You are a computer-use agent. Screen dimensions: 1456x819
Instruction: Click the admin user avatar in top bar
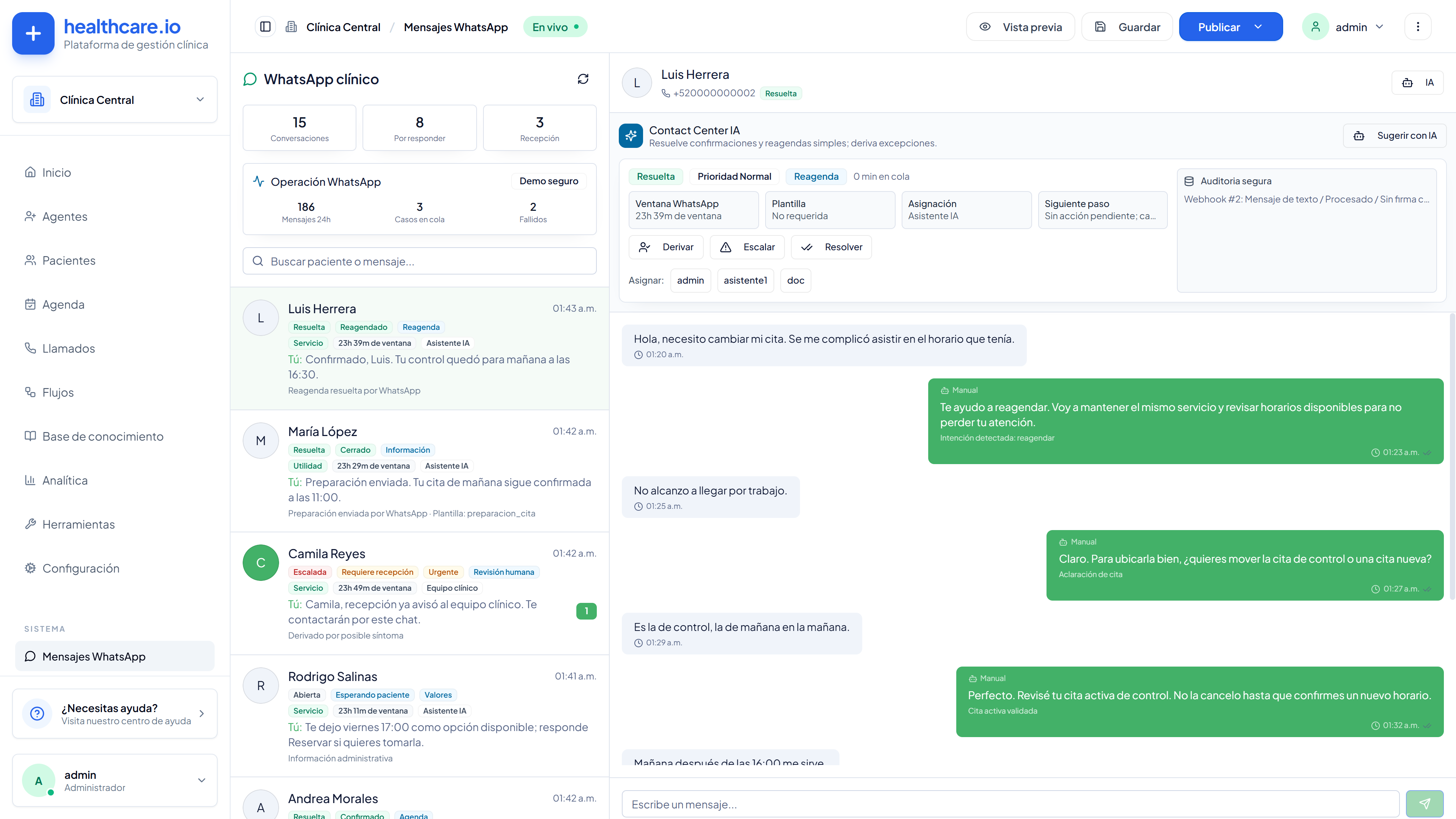point(1315,27)
